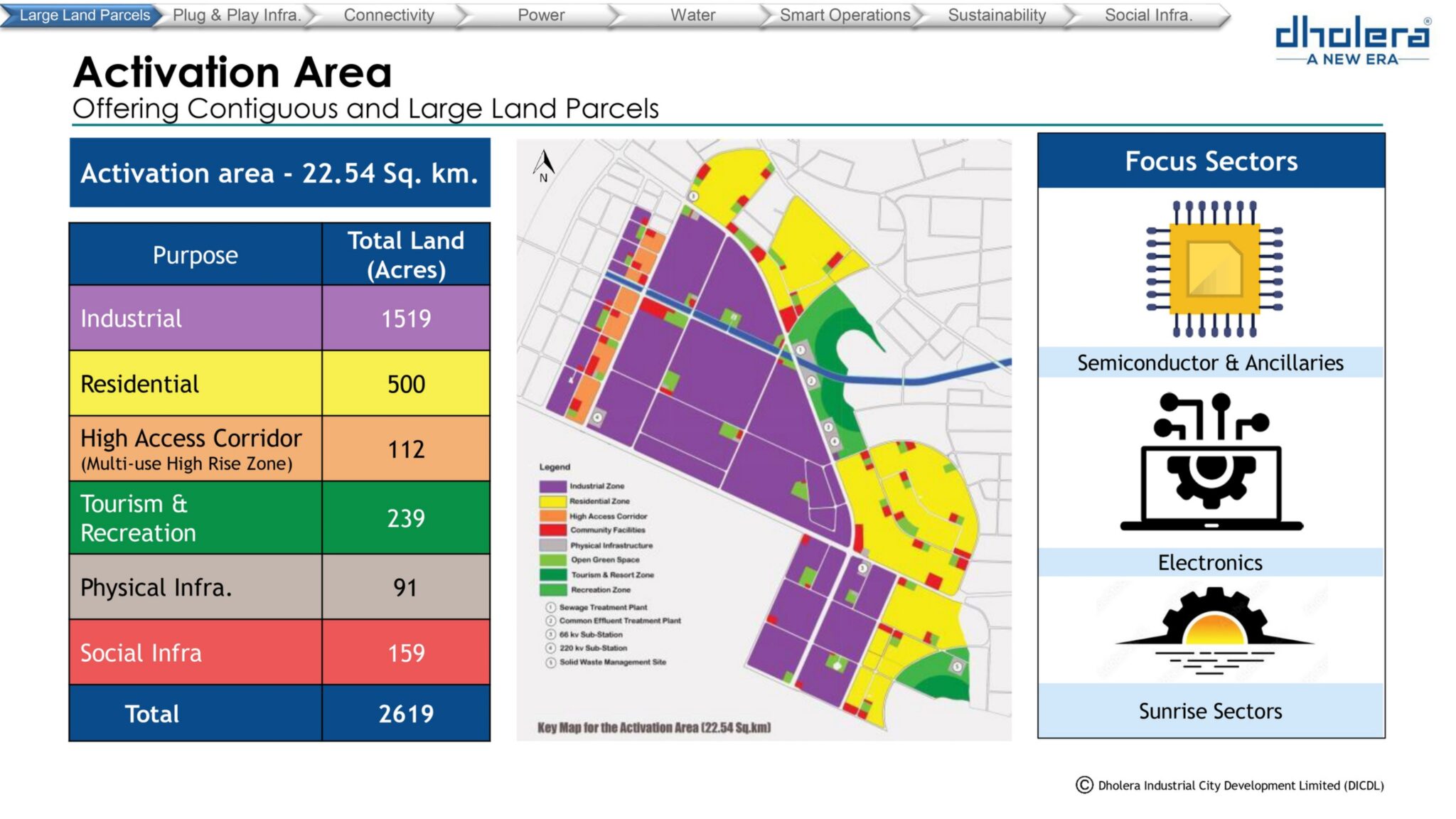Viewport: 1456px width, 819px height.
Task: Click the total value 2619
Action: (406, 714)
